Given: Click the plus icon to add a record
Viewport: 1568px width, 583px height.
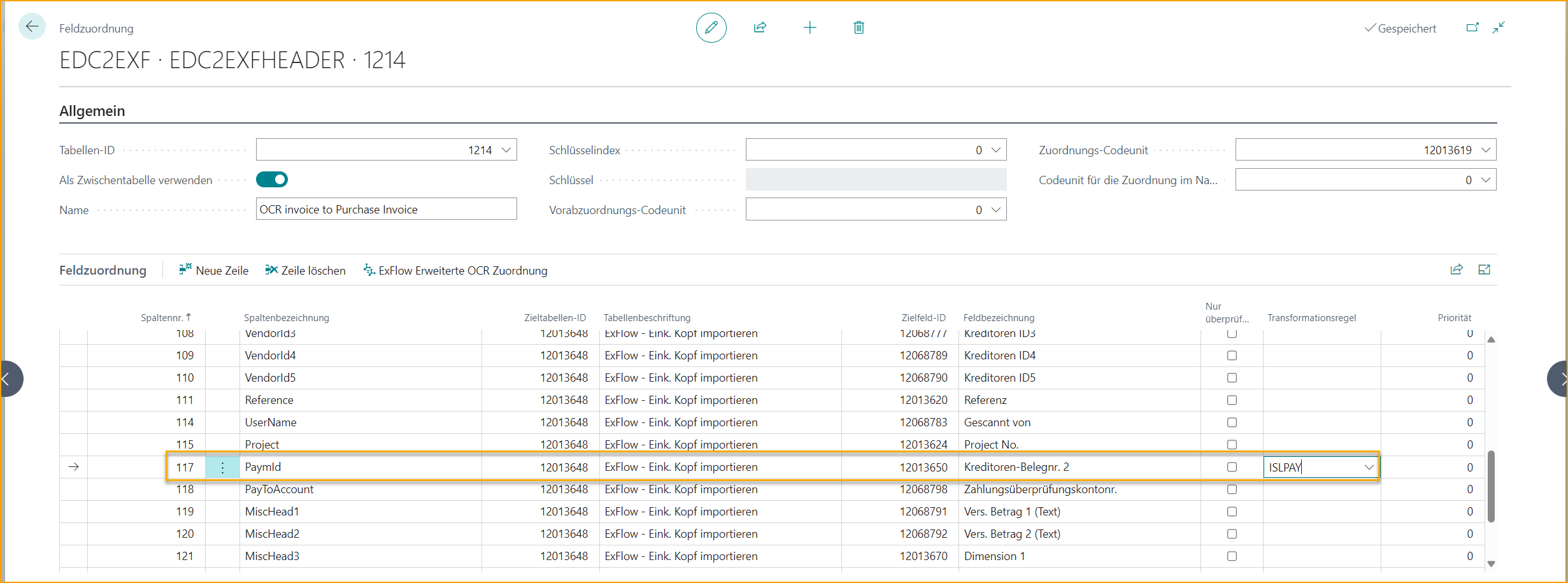Looking at the screenshot, I should pos(809,27).
